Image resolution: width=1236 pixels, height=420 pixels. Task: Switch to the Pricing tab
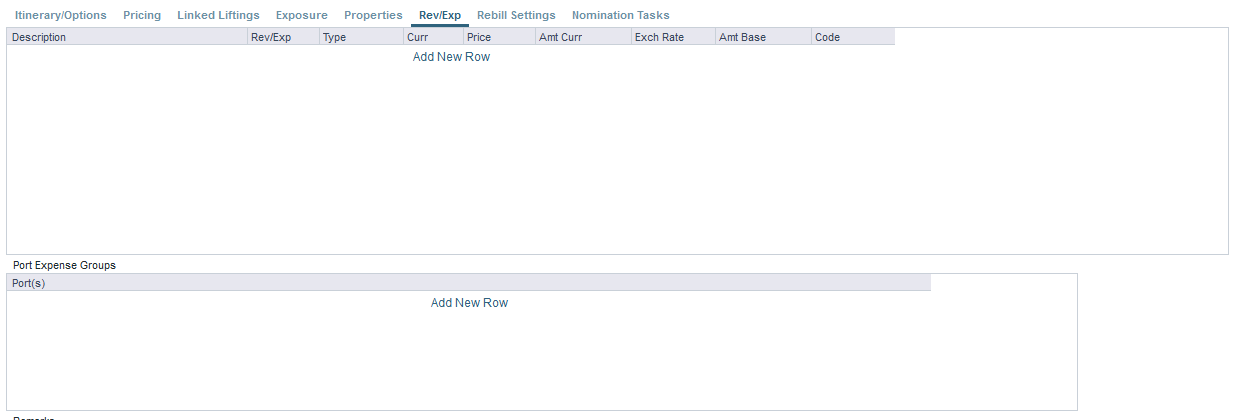coord(142,15)
